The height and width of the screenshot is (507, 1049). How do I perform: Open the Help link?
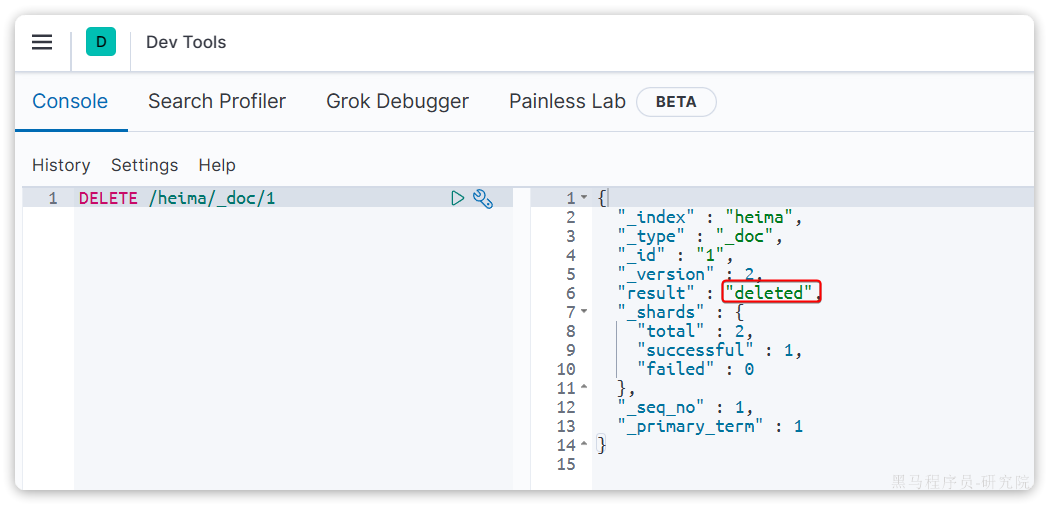(x=217, y=165)
